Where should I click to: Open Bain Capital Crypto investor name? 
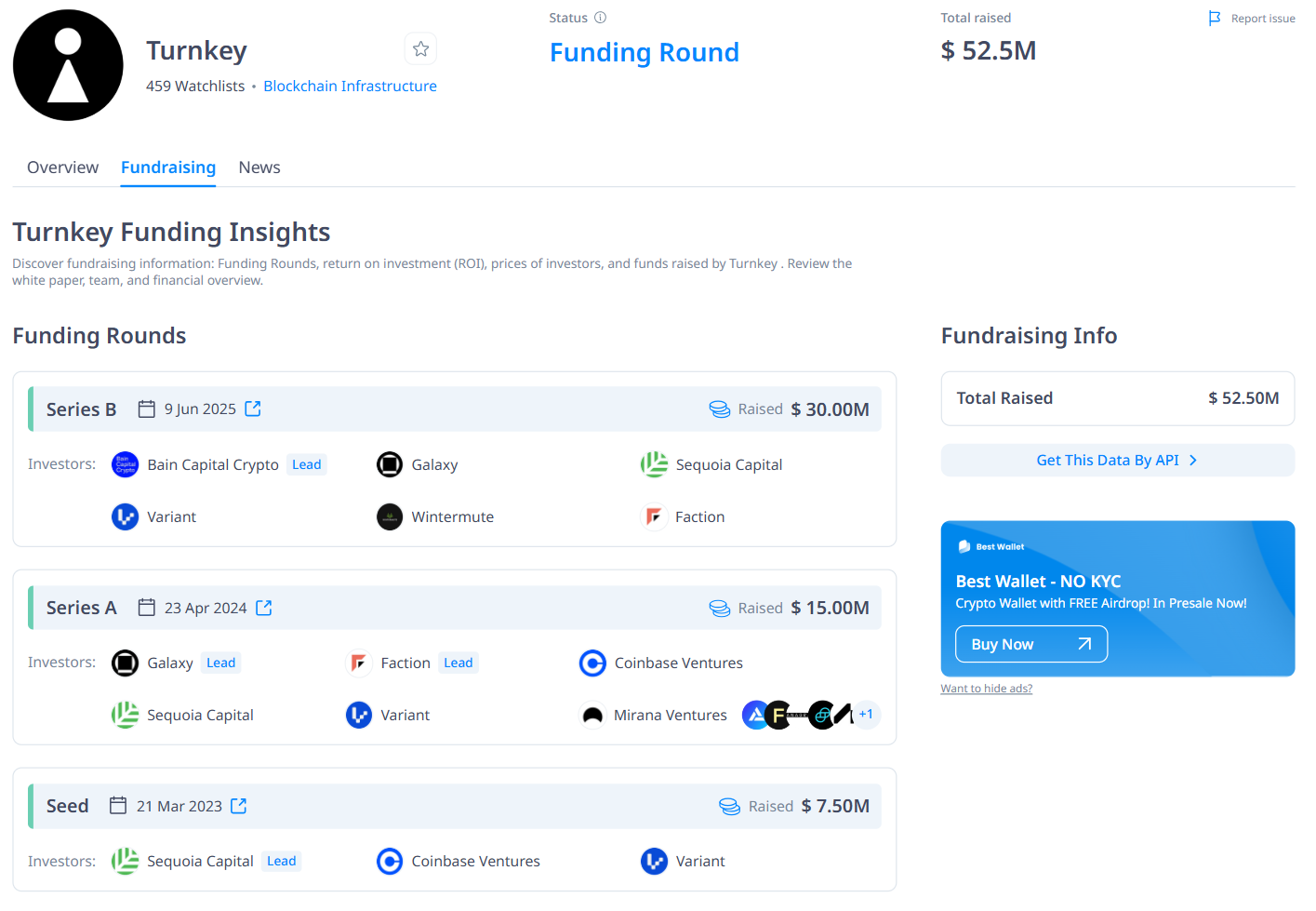(213, 464)
